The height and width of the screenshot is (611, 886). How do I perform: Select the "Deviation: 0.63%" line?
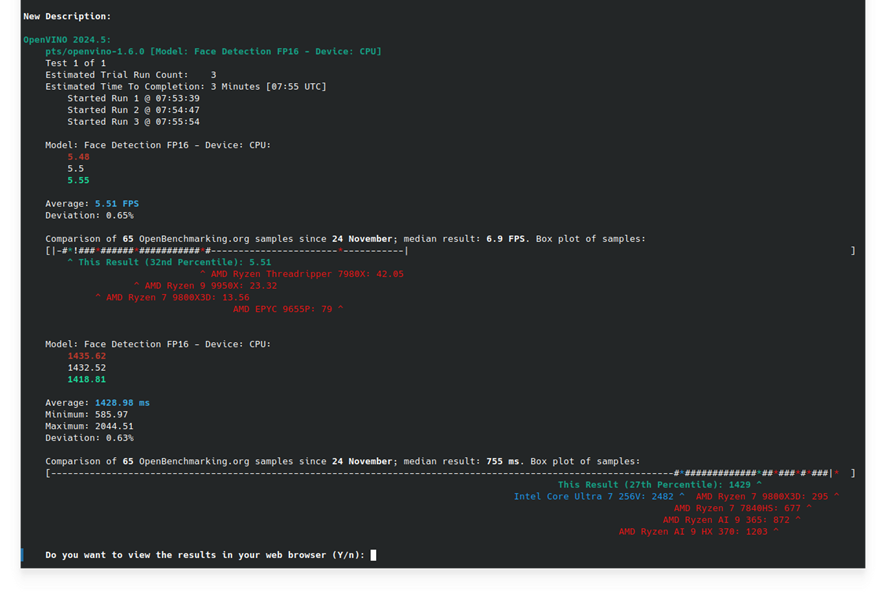pos(89,438)
